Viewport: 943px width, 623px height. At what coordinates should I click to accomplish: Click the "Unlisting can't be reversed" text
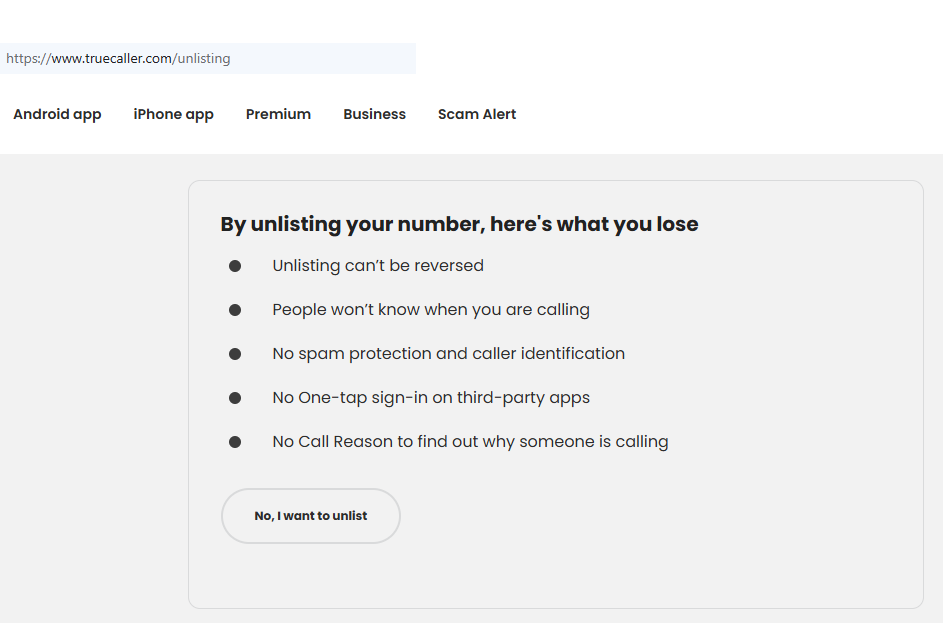[x=378, y=266]
